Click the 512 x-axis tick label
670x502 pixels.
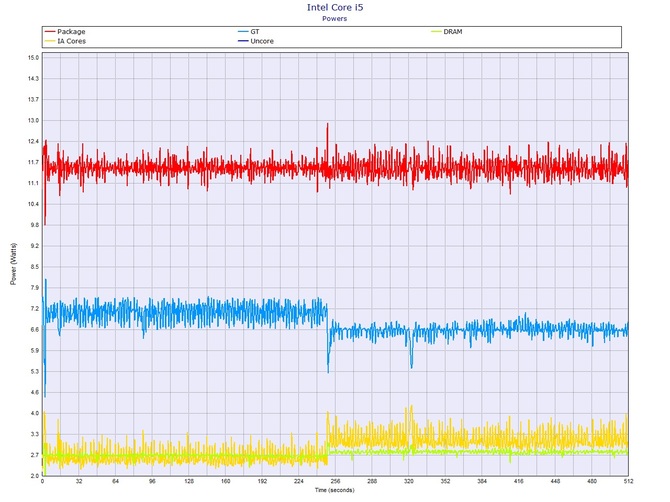tap(628, 481)
